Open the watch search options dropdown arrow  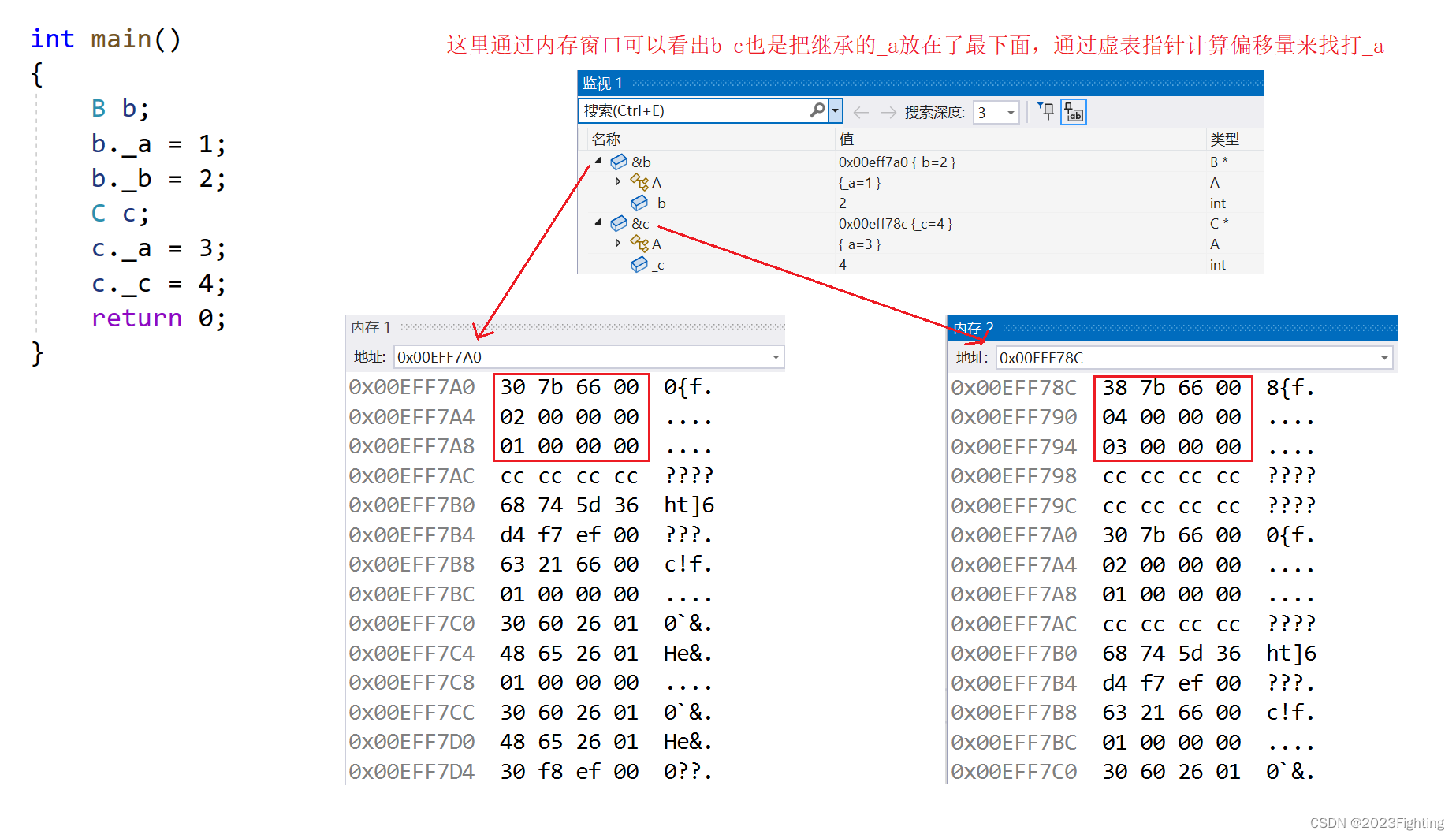coord(836,111)
